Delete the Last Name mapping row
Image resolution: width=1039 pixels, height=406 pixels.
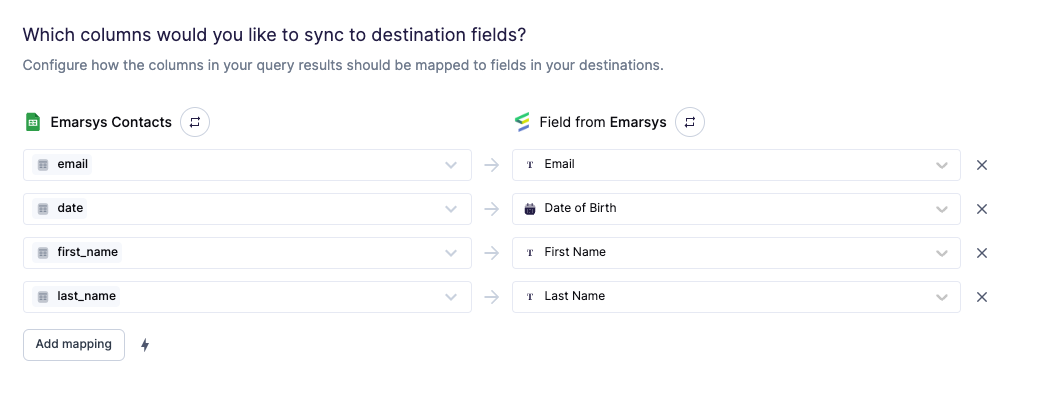click(982, 297)
